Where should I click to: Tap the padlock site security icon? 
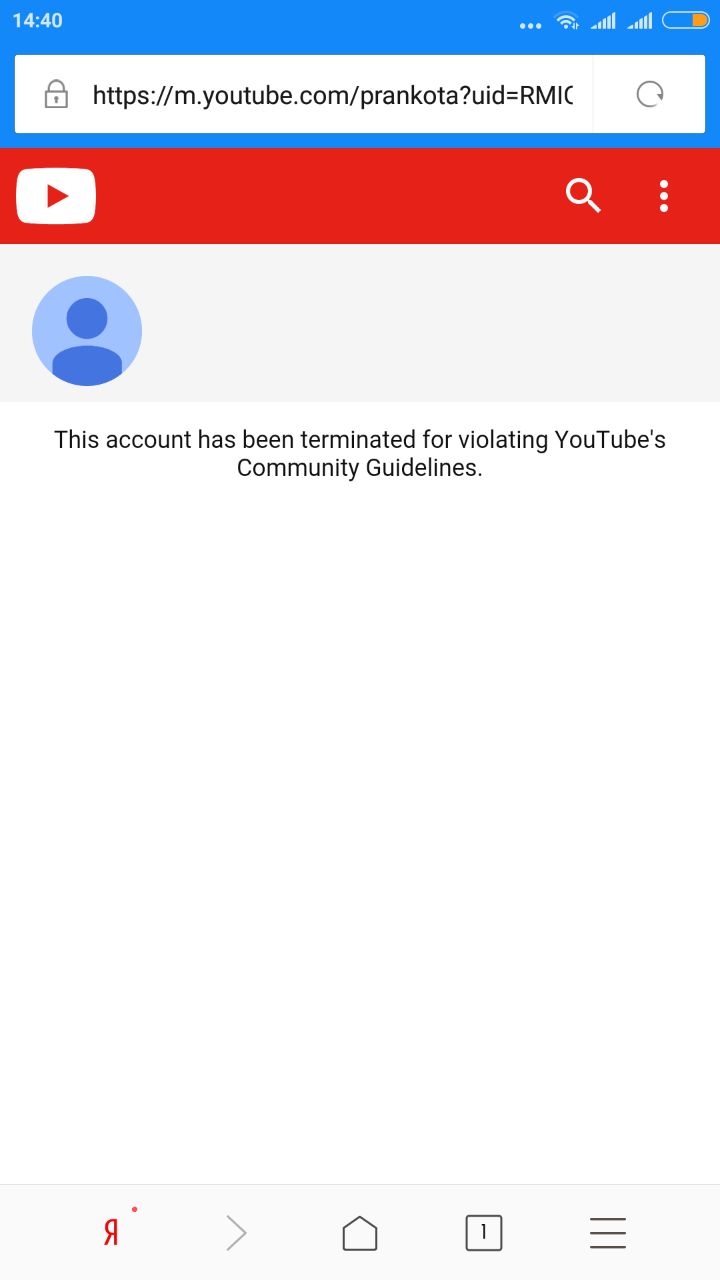point(56,94)
